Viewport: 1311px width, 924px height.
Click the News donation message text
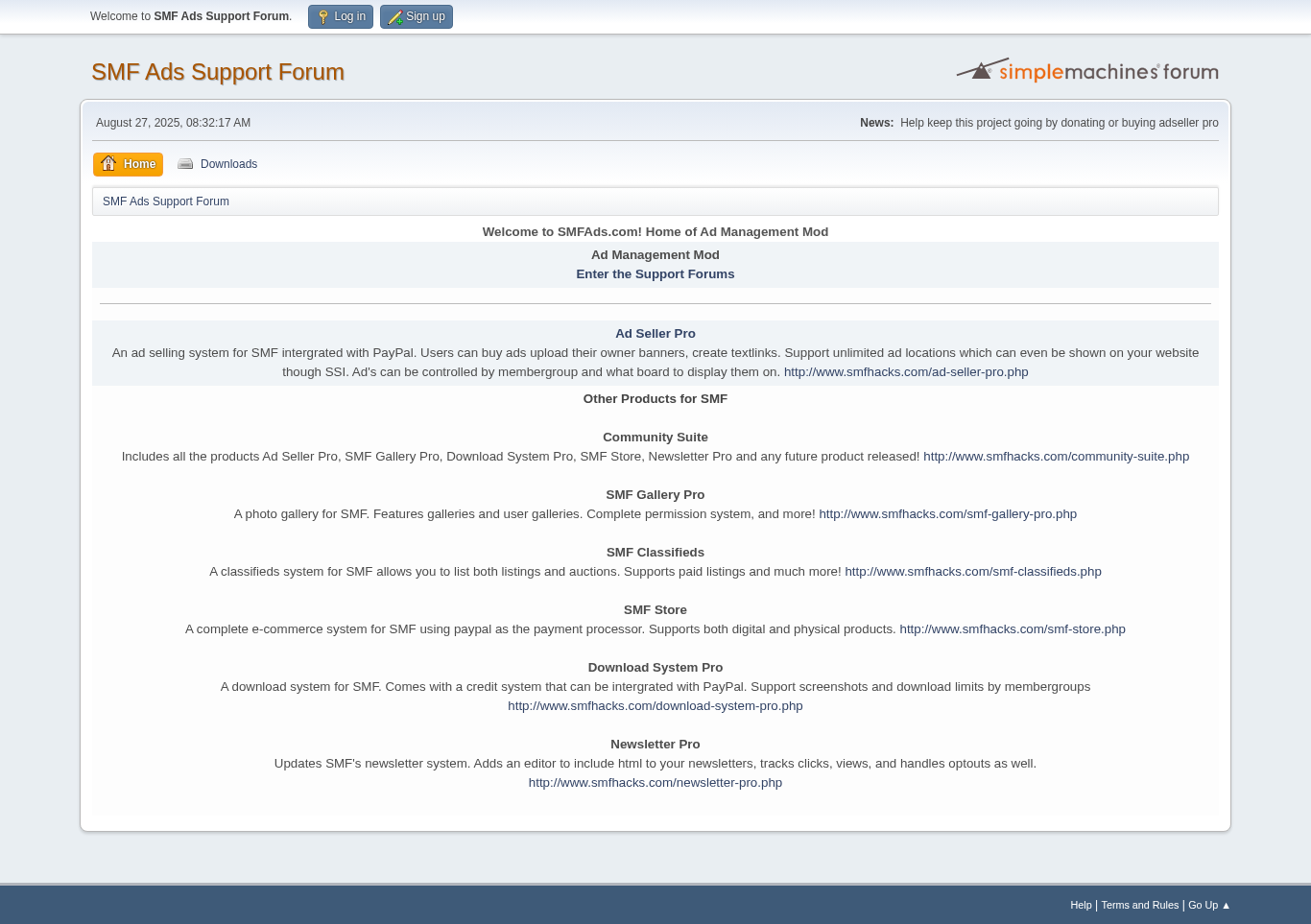(1060, 123)
